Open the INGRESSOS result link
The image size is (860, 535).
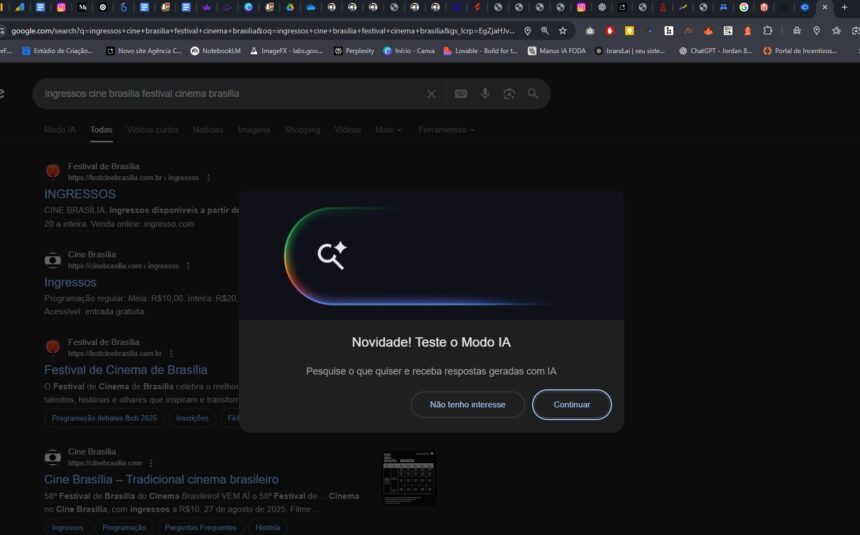tap(80, 194)
